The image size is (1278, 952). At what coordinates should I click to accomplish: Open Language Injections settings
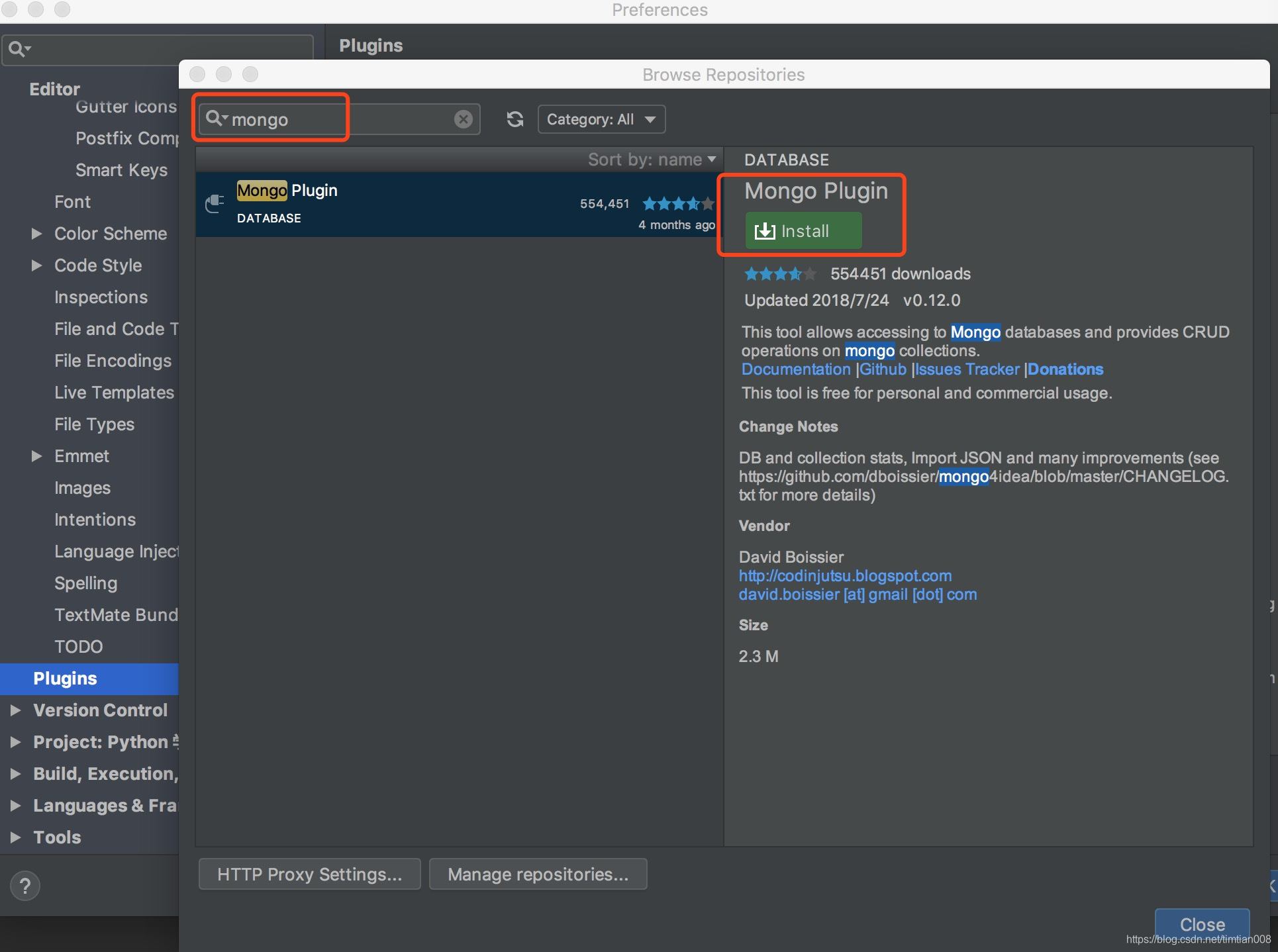[x=117, y=551]
